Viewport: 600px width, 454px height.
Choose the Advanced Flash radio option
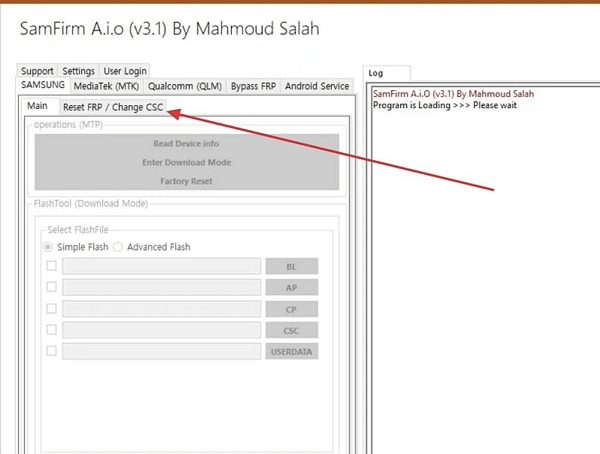(x=118, y=247)
